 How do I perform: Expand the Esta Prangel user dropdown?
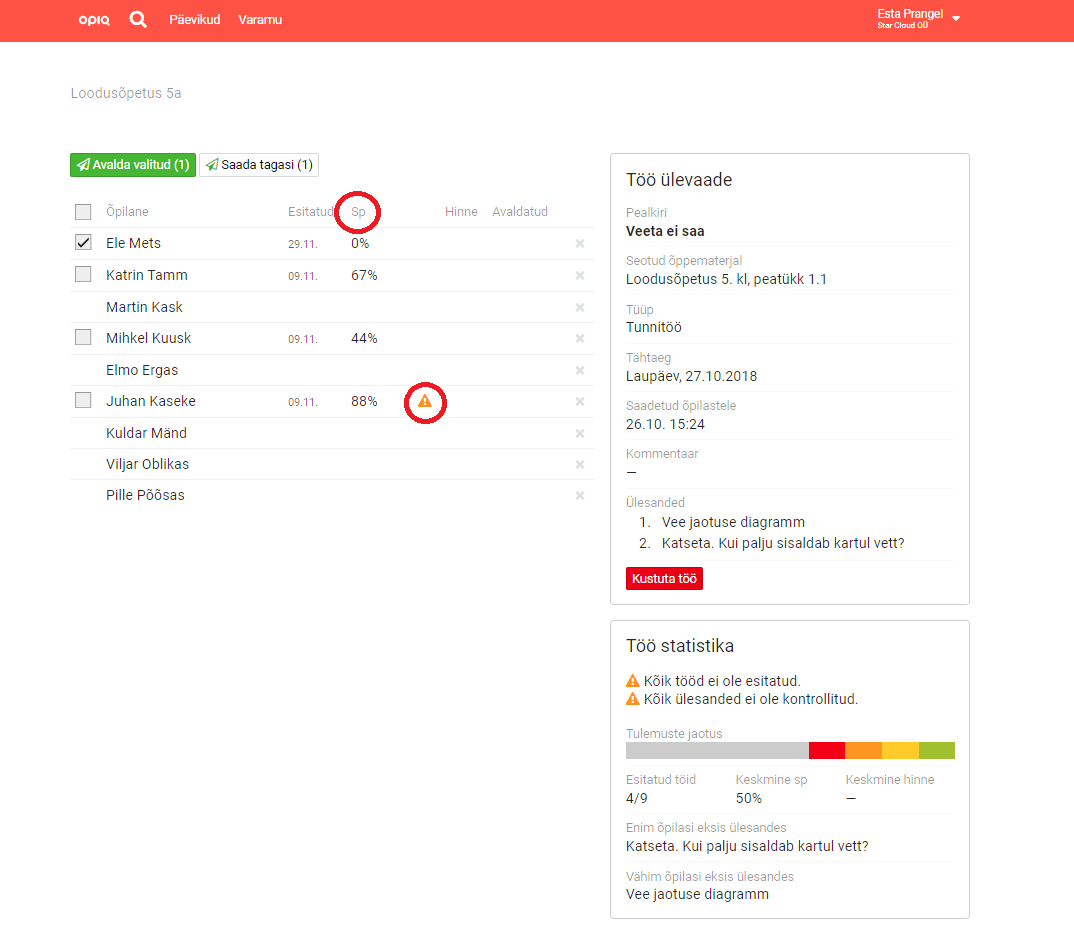coord(918,18)
